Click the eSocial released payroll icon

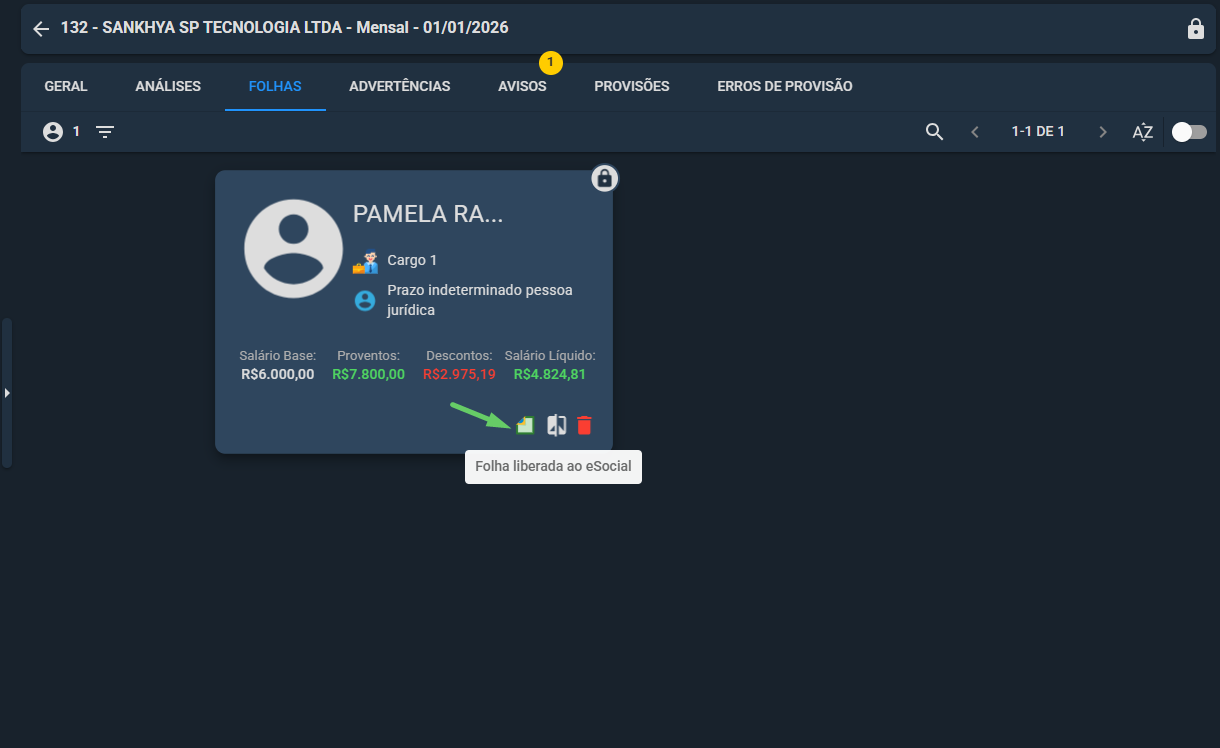click(525, 425)
